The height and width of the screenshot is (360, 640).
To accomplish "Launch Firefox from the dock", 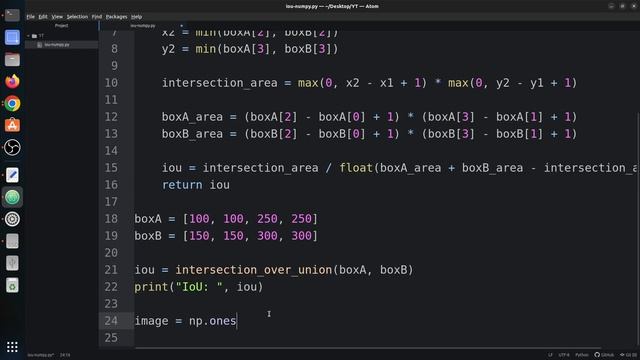I will coord(12,82).
